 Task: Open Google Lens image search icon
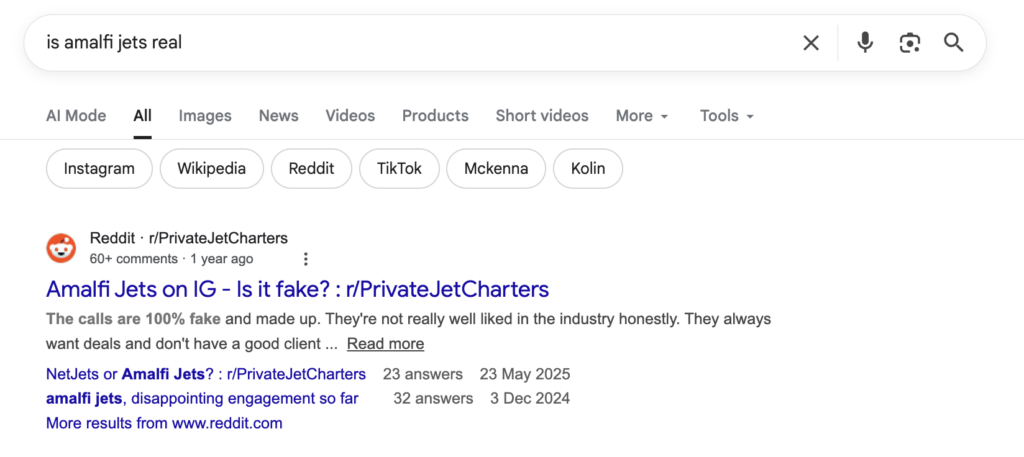point(909,42)
